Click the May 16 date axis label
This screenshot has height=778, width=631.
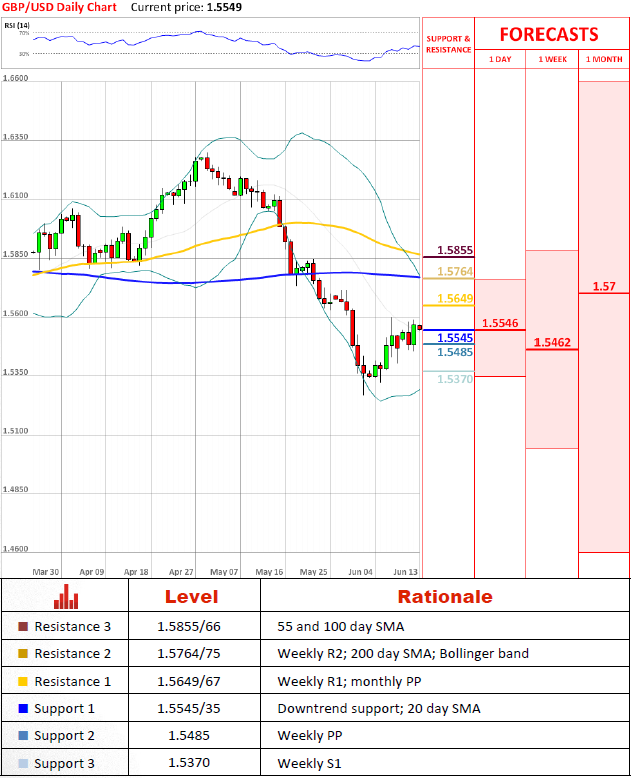click(x=269, y=572)
